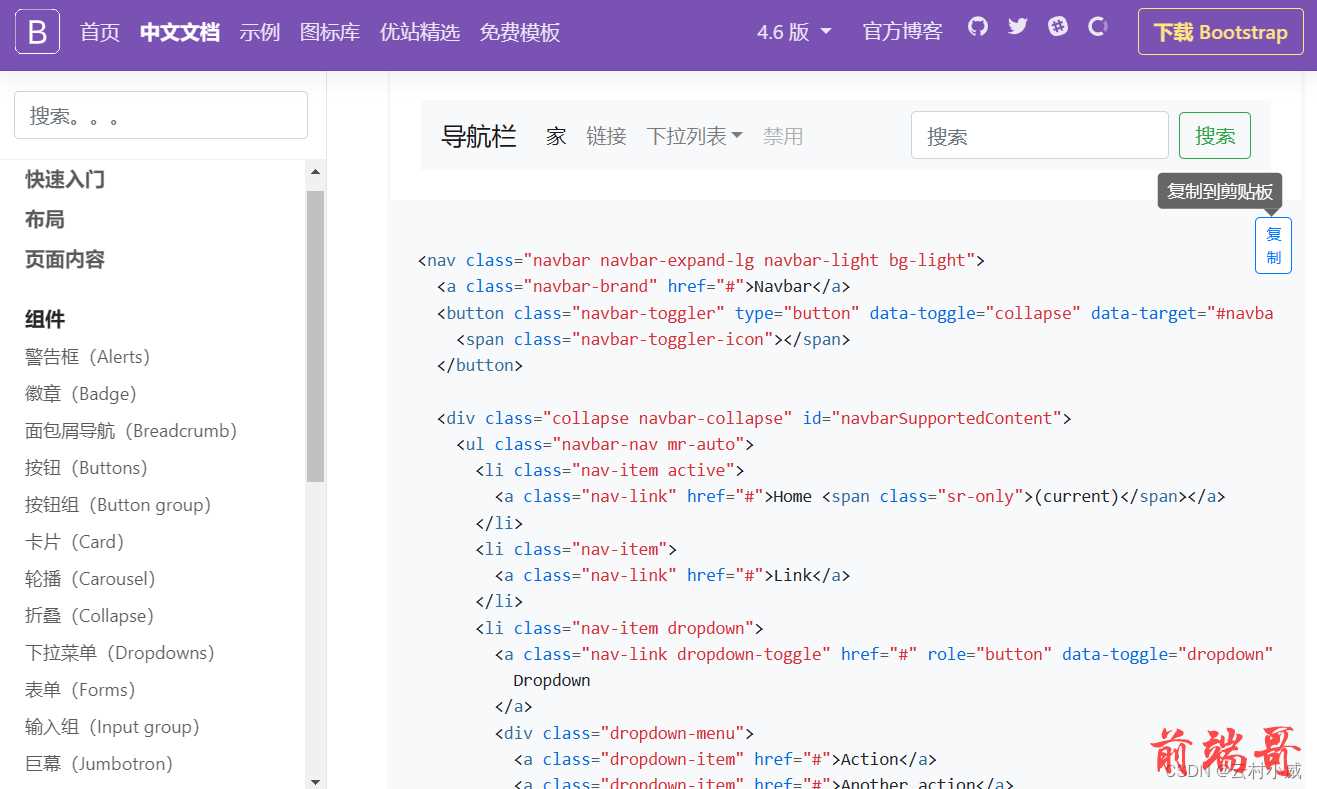Focus the demo navbar 搜索 input
Viewport: 1317px width, 789px height.
point(1039,136)
